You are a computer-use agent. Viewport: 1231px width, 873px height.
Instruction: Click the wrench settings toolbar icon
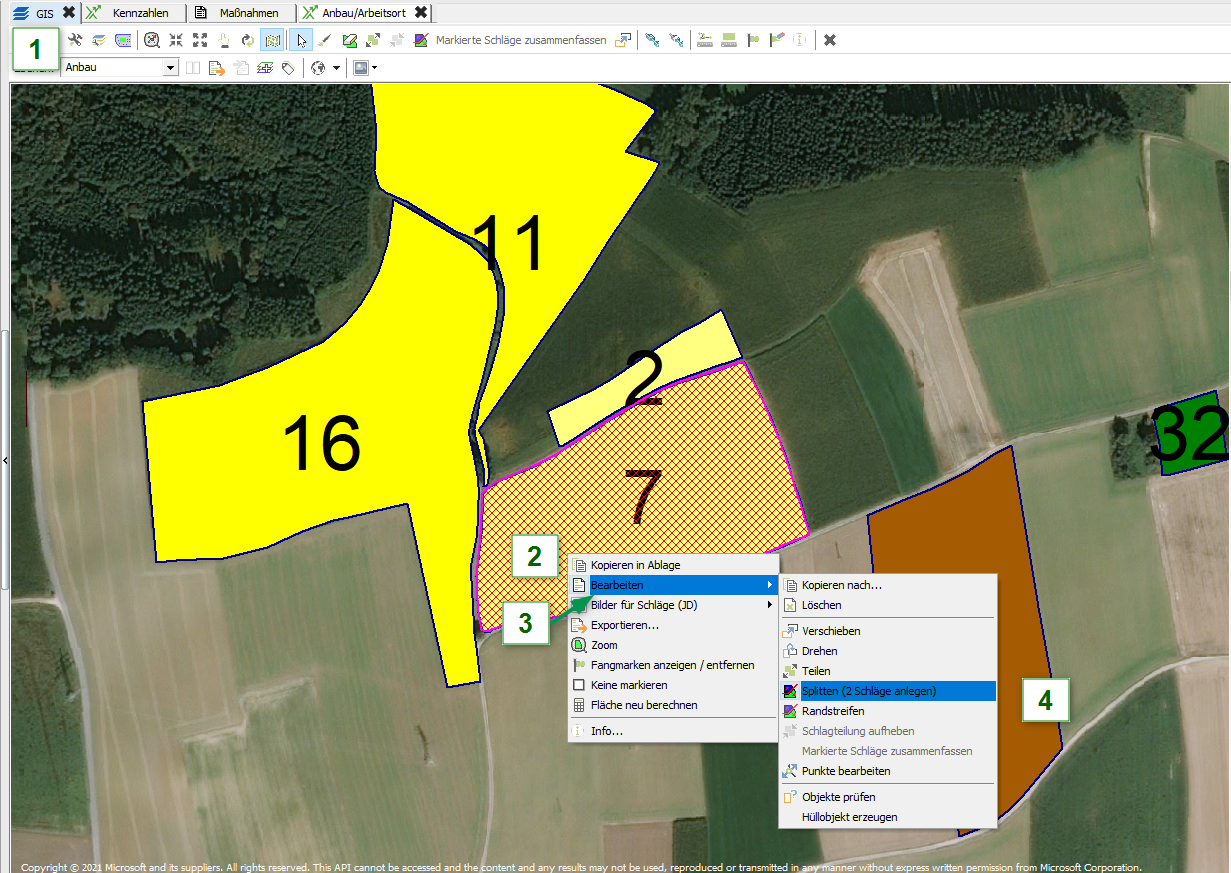click(x=75, y=40)
